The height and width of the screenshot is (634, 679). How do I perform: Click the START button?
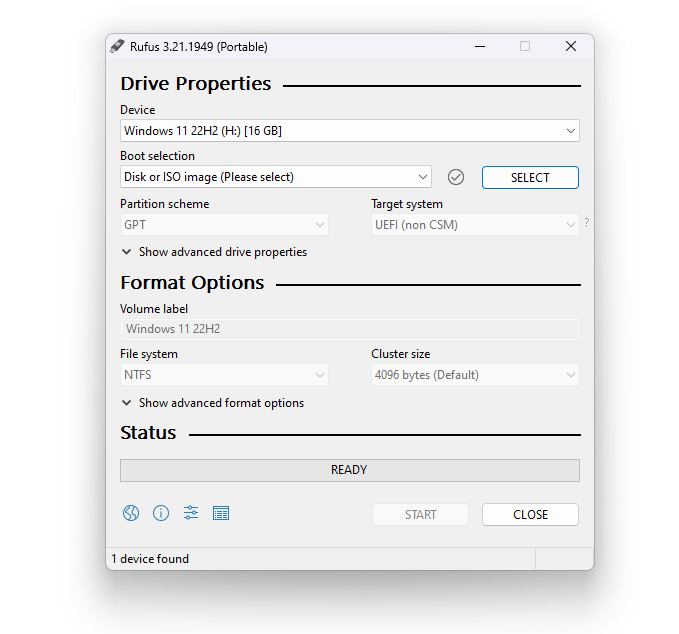point(420,514)
